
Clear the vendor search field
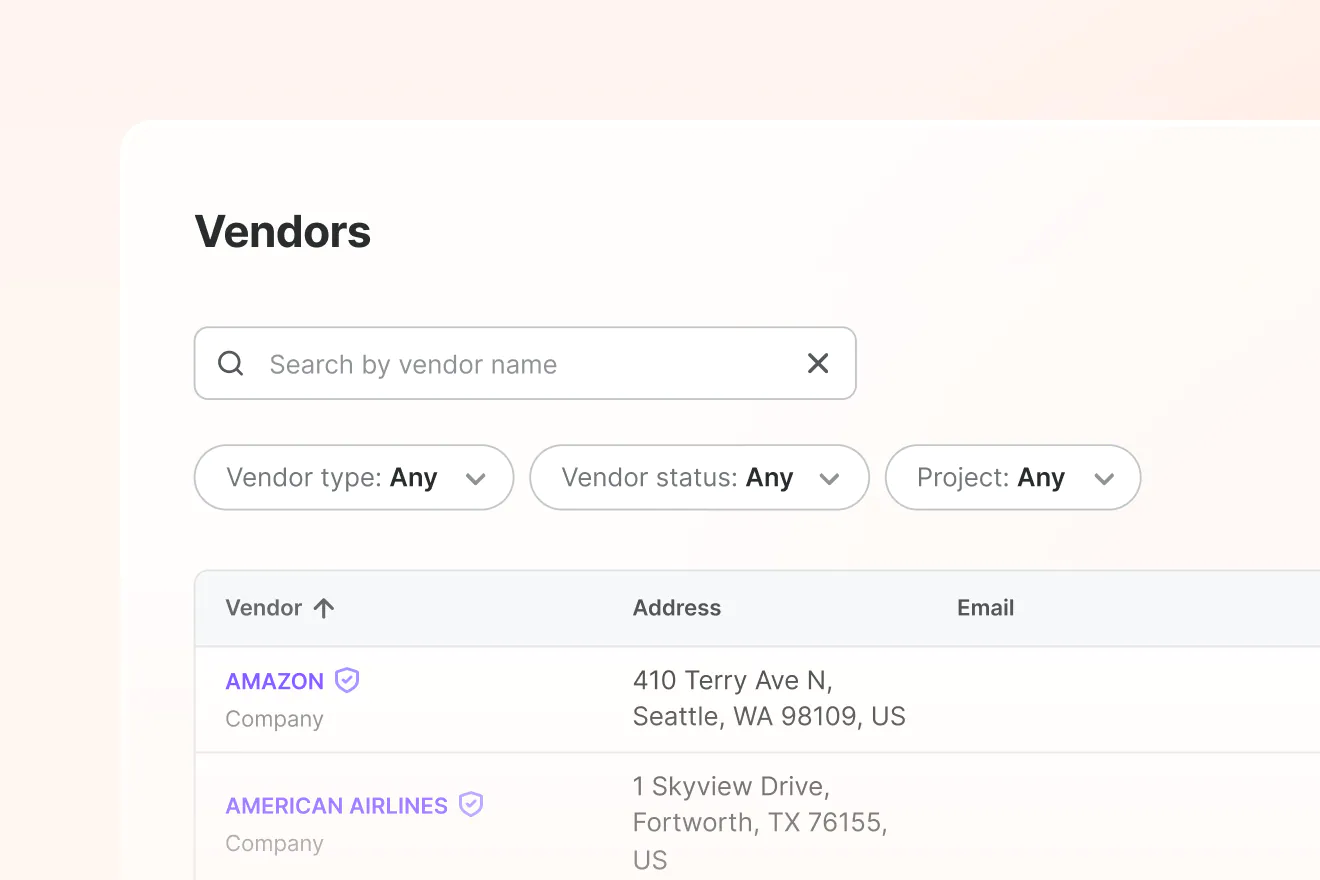pos(818,363)
